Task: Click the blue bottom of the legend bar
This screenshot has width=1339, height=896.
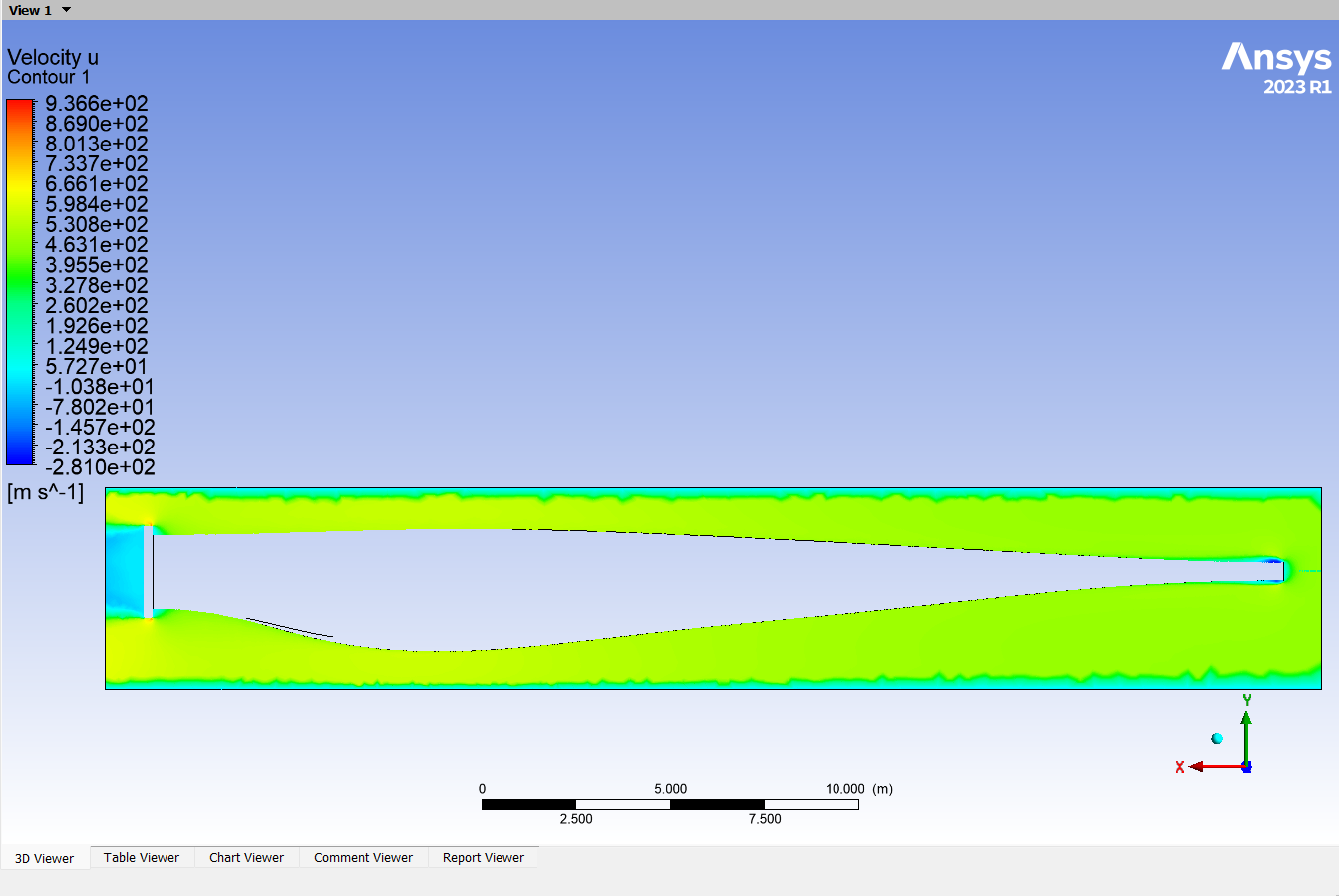Action: (20, 454)
